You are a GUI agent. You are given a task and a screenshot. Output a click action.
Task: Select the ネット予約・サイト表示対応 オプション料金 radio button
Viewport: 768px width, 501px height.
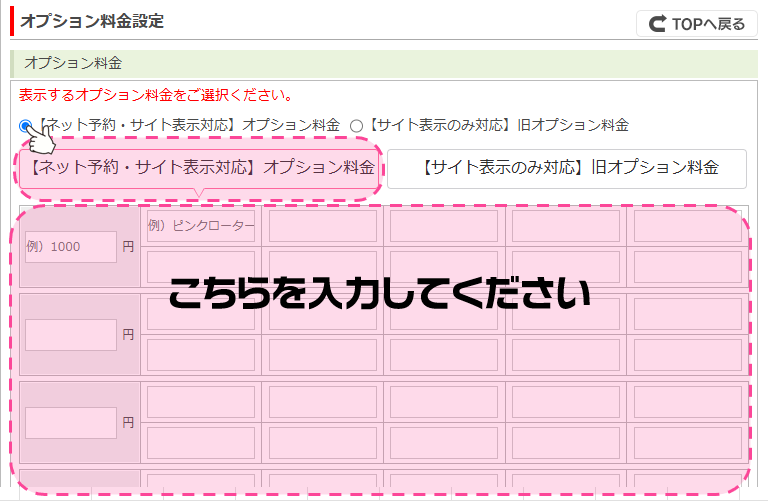(25, 126)
